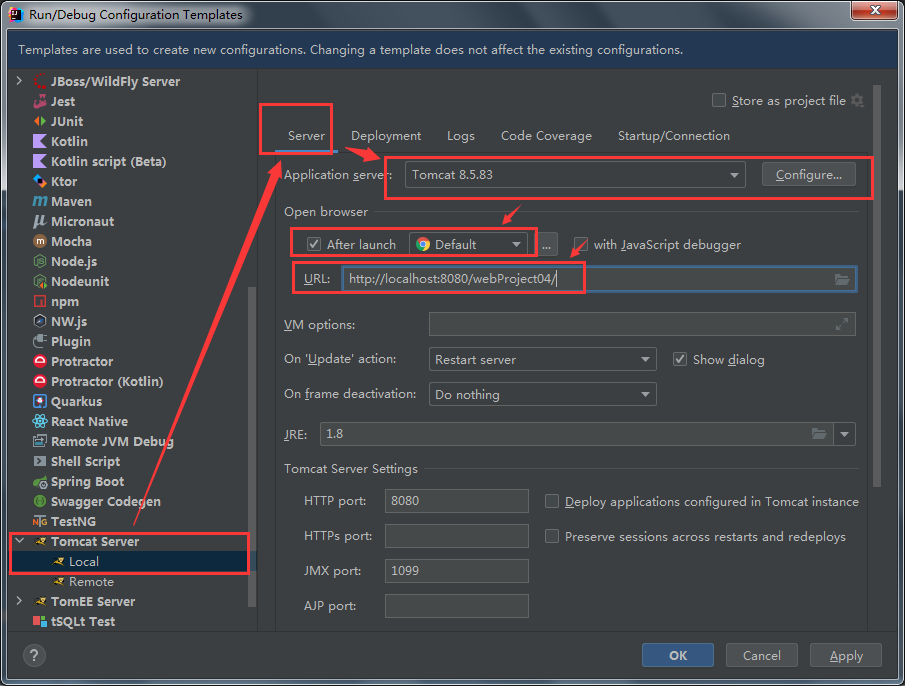The image size is (905, 686).
Task: Click the JUnit icon
Action: tap(40, 121)
